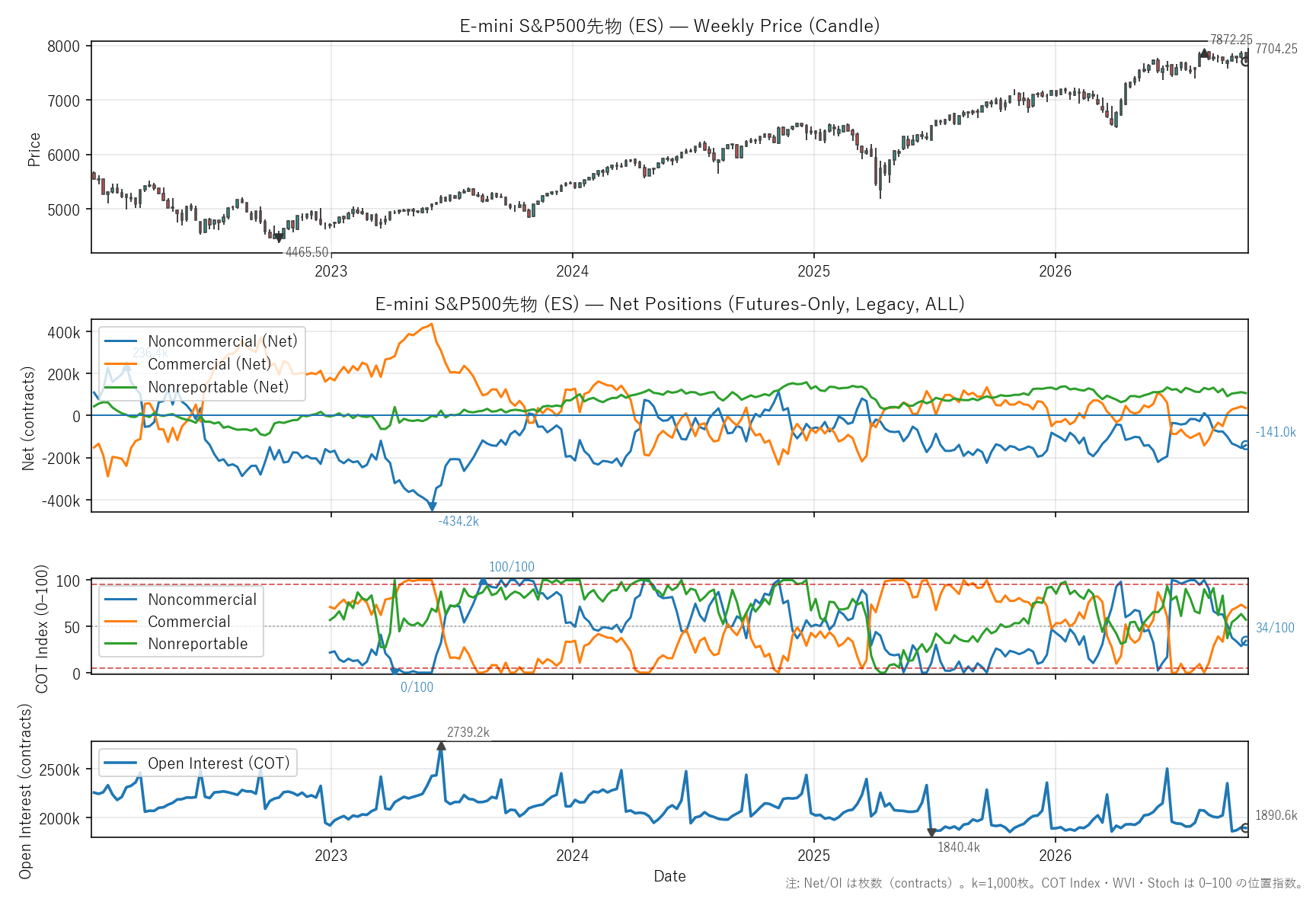The image size is (1316, 899).
Task: Click the 'Open Interest (contracts)' y-axis label
Action: coord(25,791)
